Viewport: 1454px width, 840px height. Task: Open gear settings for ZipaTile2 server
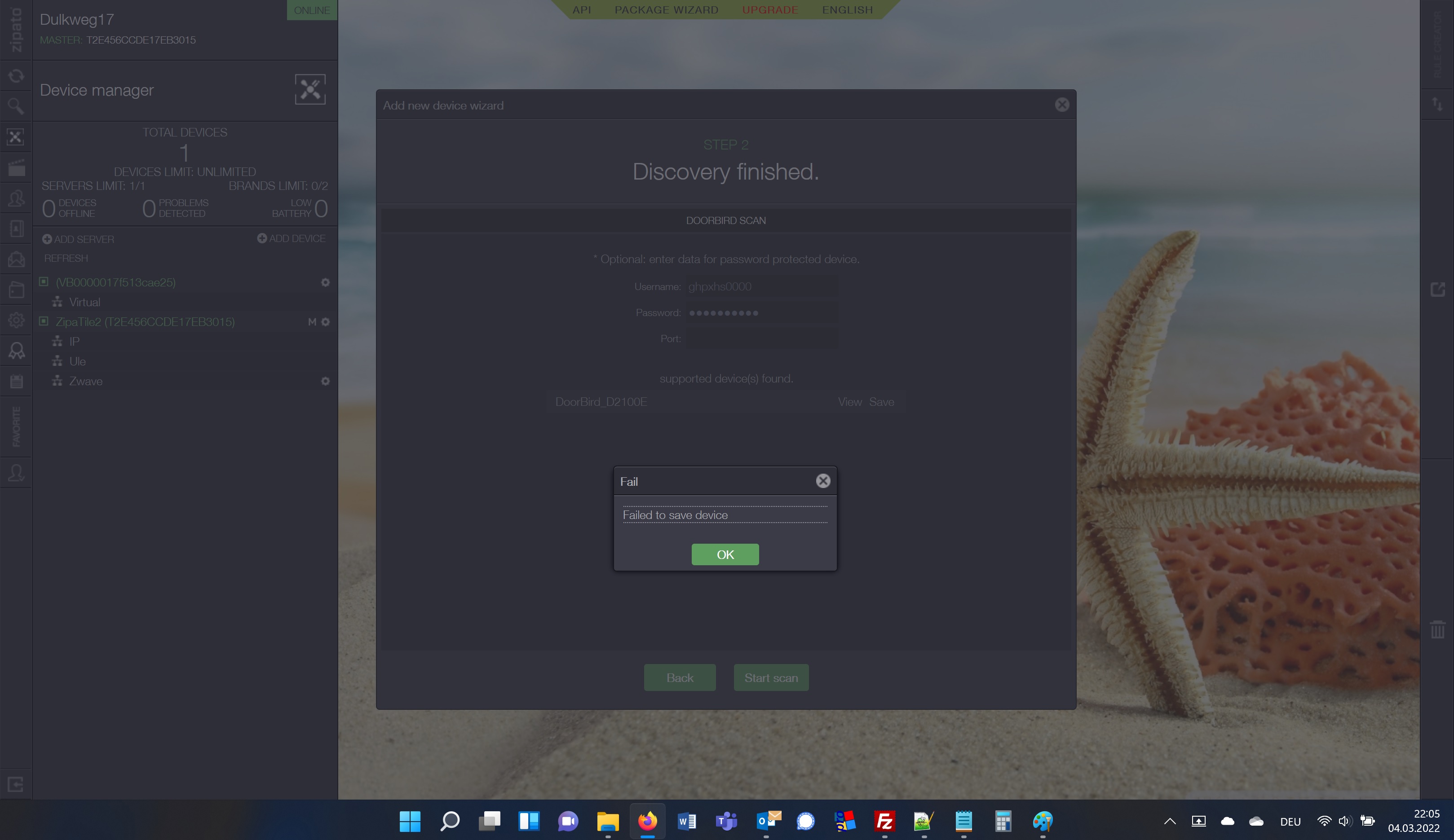coord(325,322)
